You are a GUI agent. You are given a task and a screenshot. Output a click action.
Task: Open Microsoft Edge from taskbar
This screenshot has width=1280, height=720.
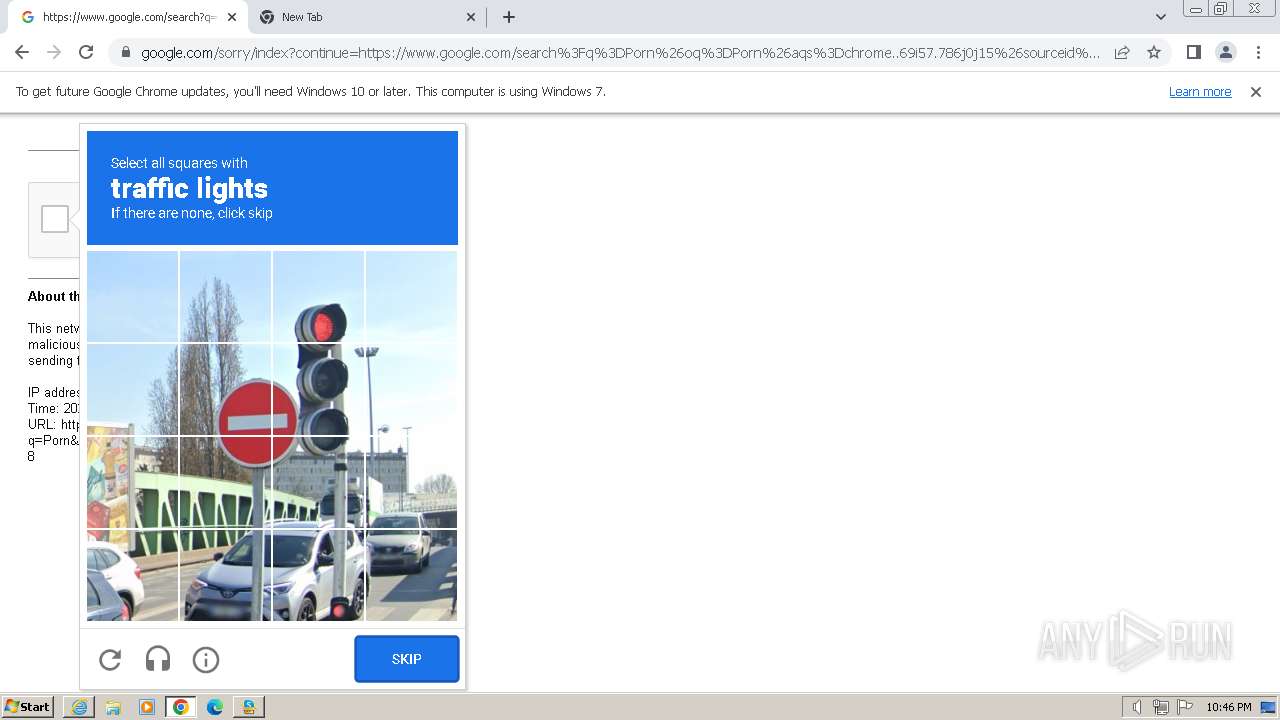215,707
